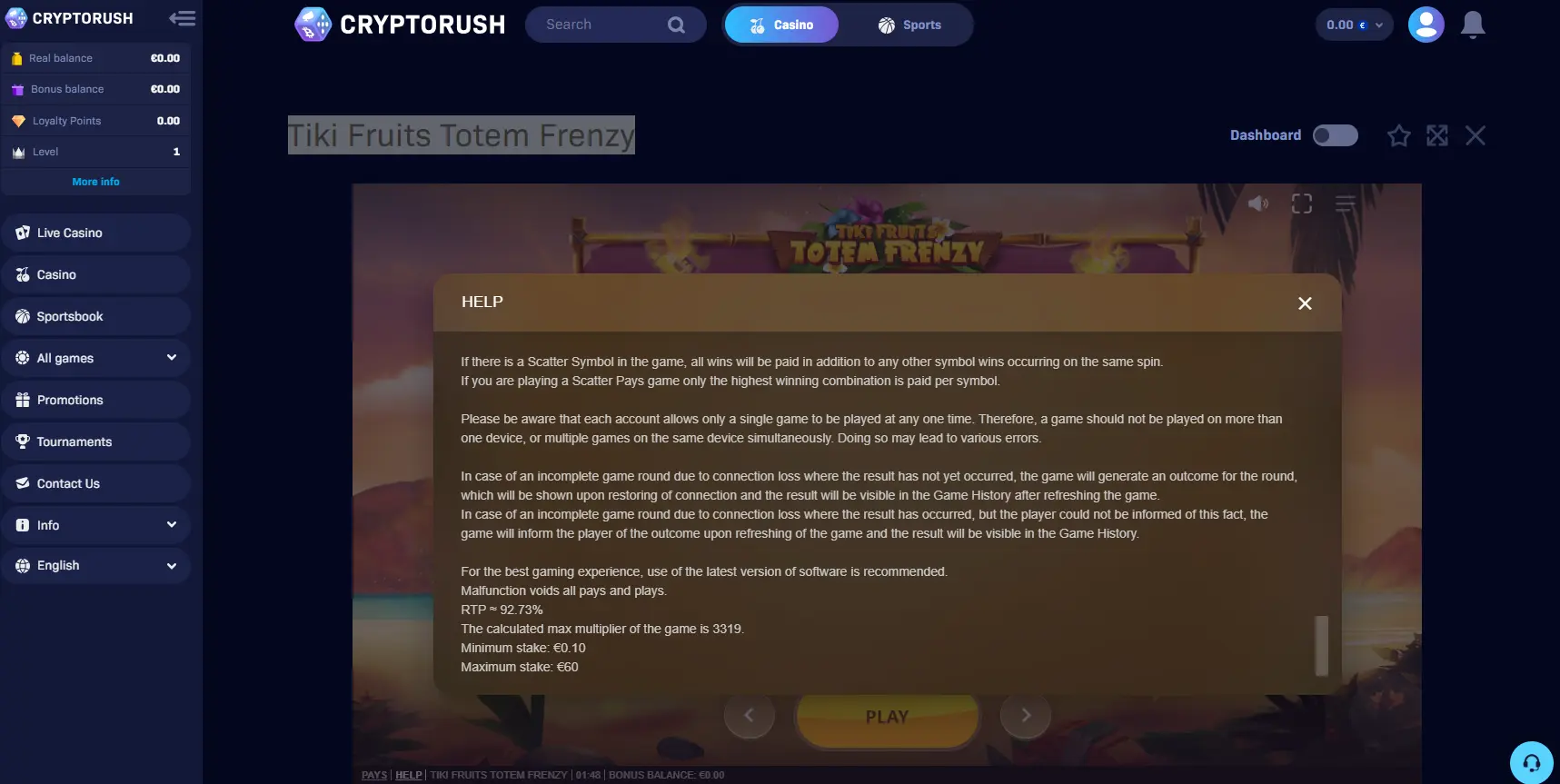Open the in-game hamburger menu
This screenshot has width=1560, height=784.
click(1346, 203)
